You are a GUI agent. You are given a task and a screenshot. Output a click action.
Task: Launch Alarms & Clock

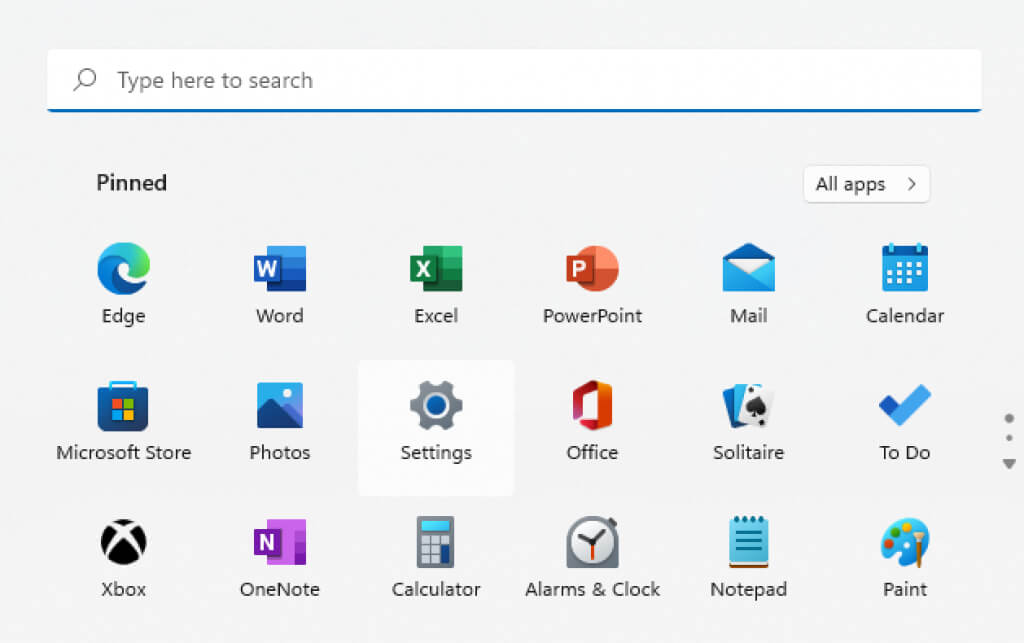tap(592, 543)
